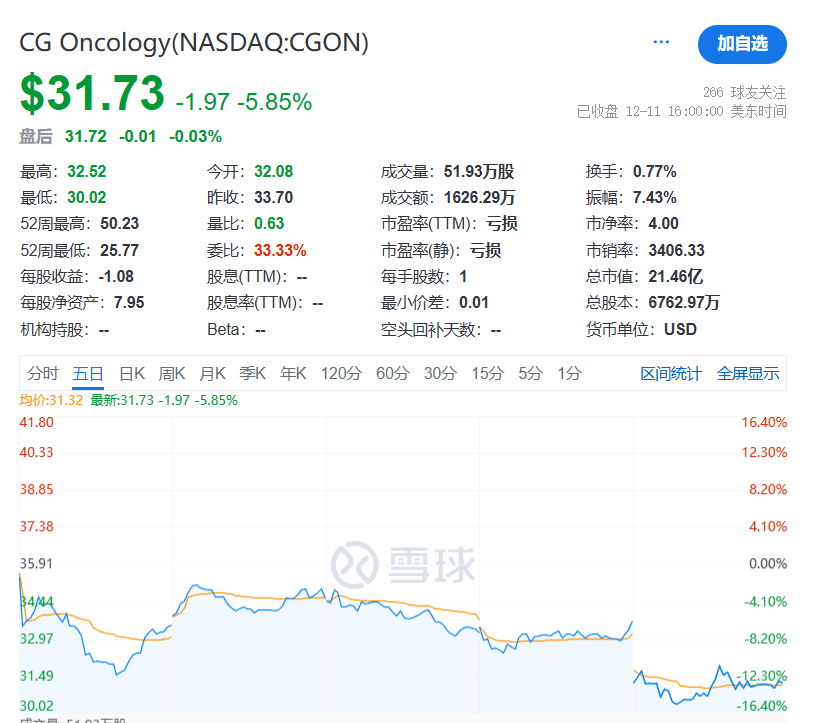Click the 37.38 price axis label

36,526
